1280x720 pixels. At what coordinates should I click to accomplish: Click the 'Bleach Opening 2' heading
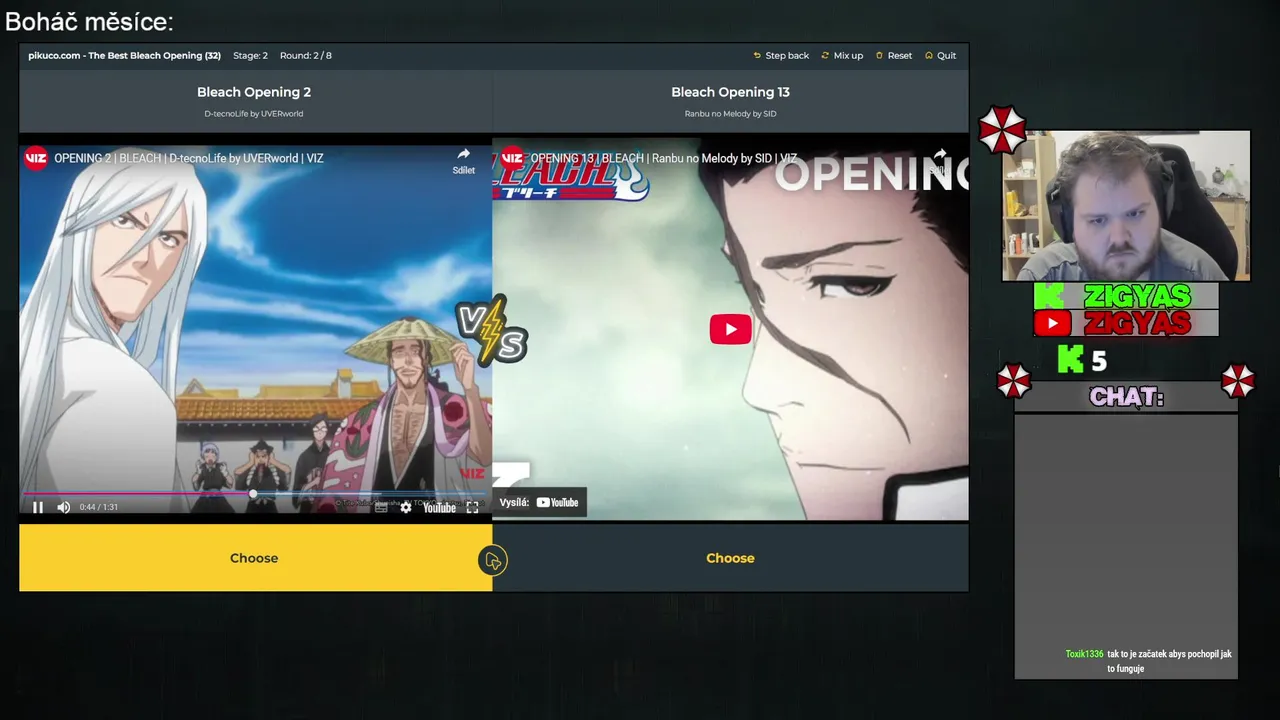[254, 92]
